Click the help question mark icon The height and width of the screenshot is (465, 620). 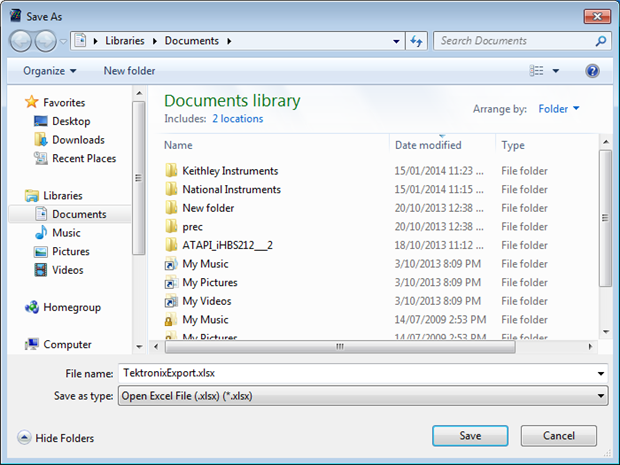(x=591, y=71)
